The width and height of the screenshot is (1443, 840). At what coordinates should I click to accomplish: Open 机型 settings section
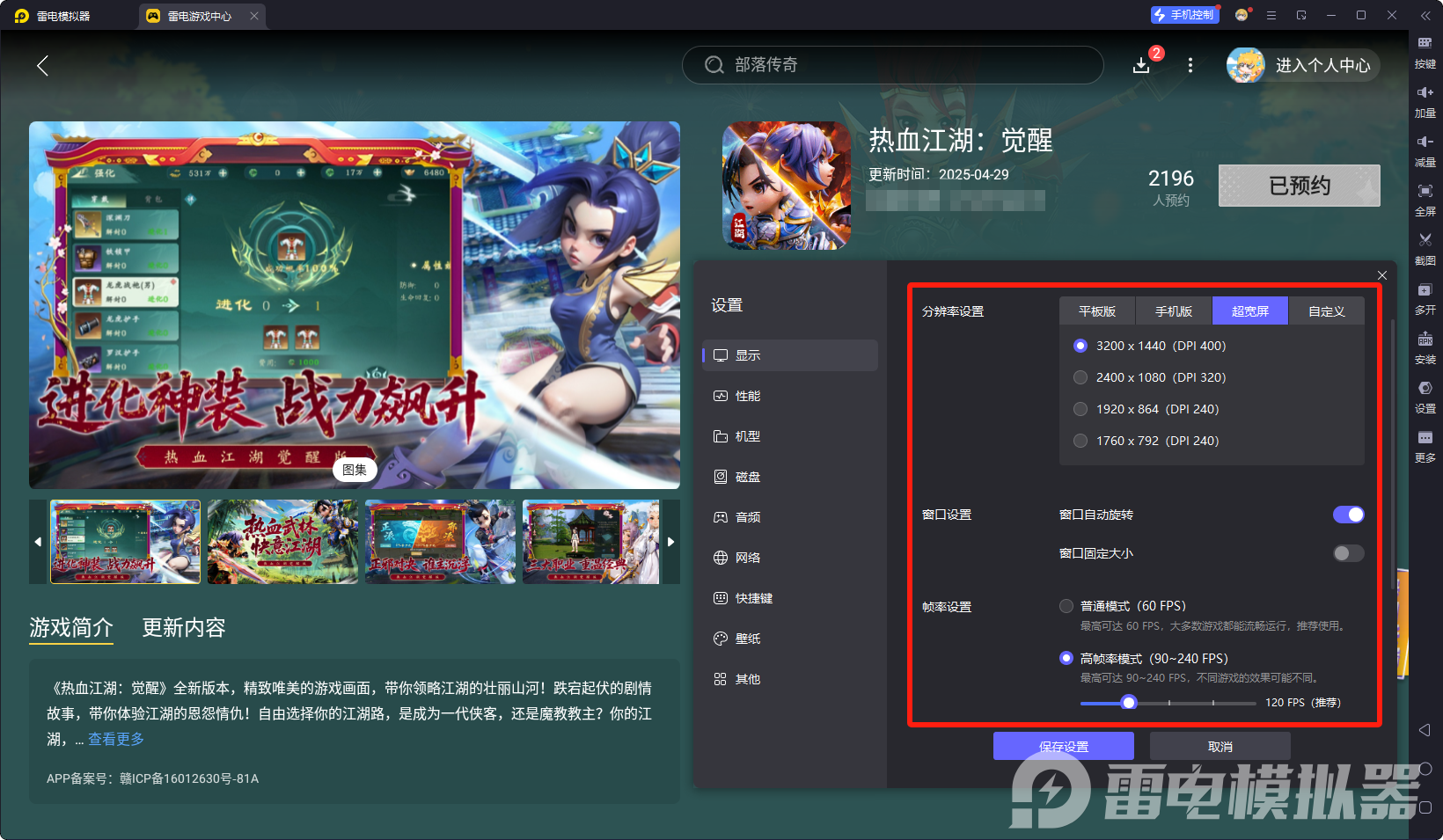click(x=790, y=436)
